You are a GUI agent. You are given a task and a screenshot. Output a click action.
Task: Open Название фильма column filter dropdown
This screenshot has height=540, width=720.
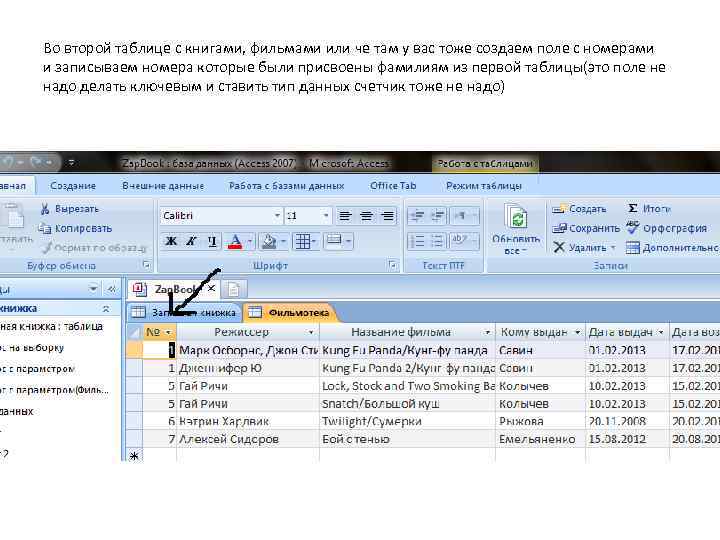[487, 332]
